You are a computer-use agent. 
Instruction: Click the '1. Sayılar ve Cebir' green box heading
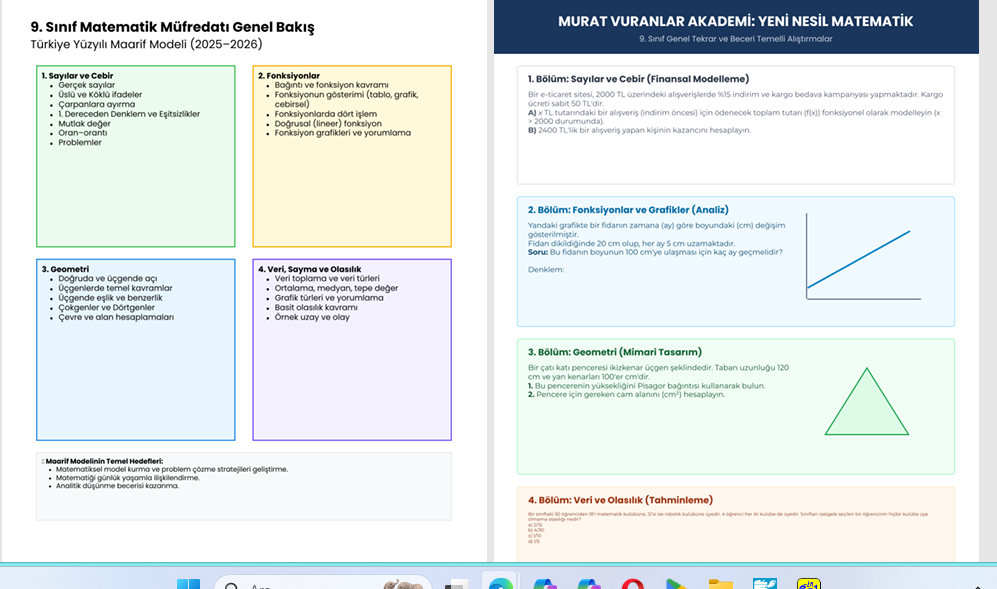click(x=77, y=76)
